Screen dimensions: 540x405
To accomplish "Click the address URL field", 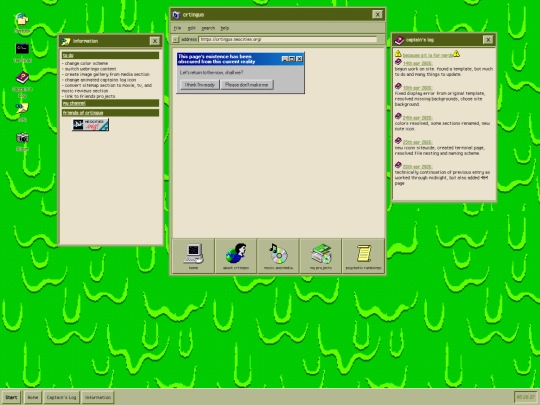I will pyautogui.click(x=288, y=40).
